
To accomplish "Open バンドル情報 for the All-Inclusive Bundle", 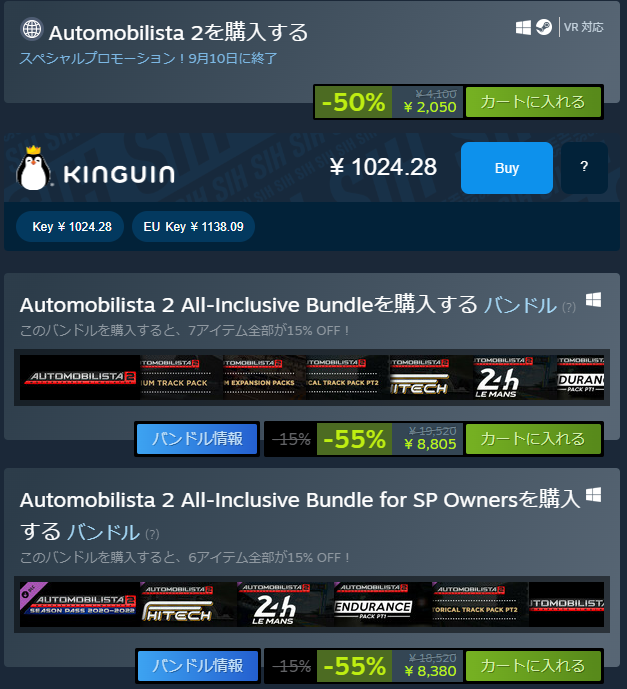I will click(197, 439).
